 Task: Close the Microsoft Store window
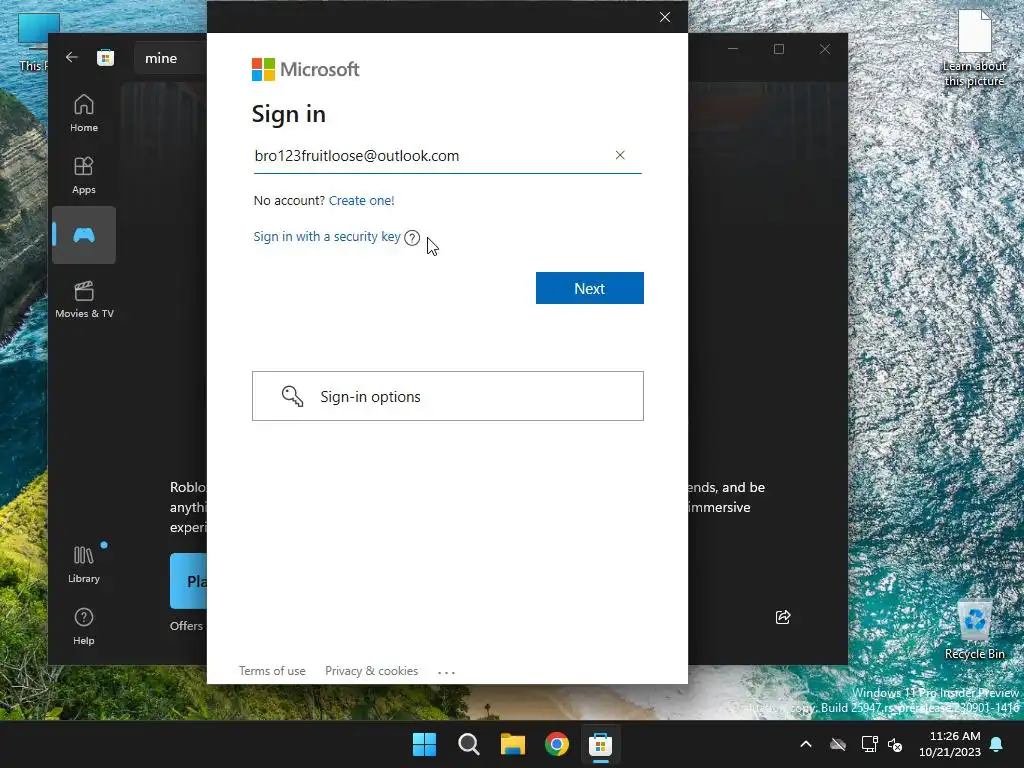pos(825,49)
